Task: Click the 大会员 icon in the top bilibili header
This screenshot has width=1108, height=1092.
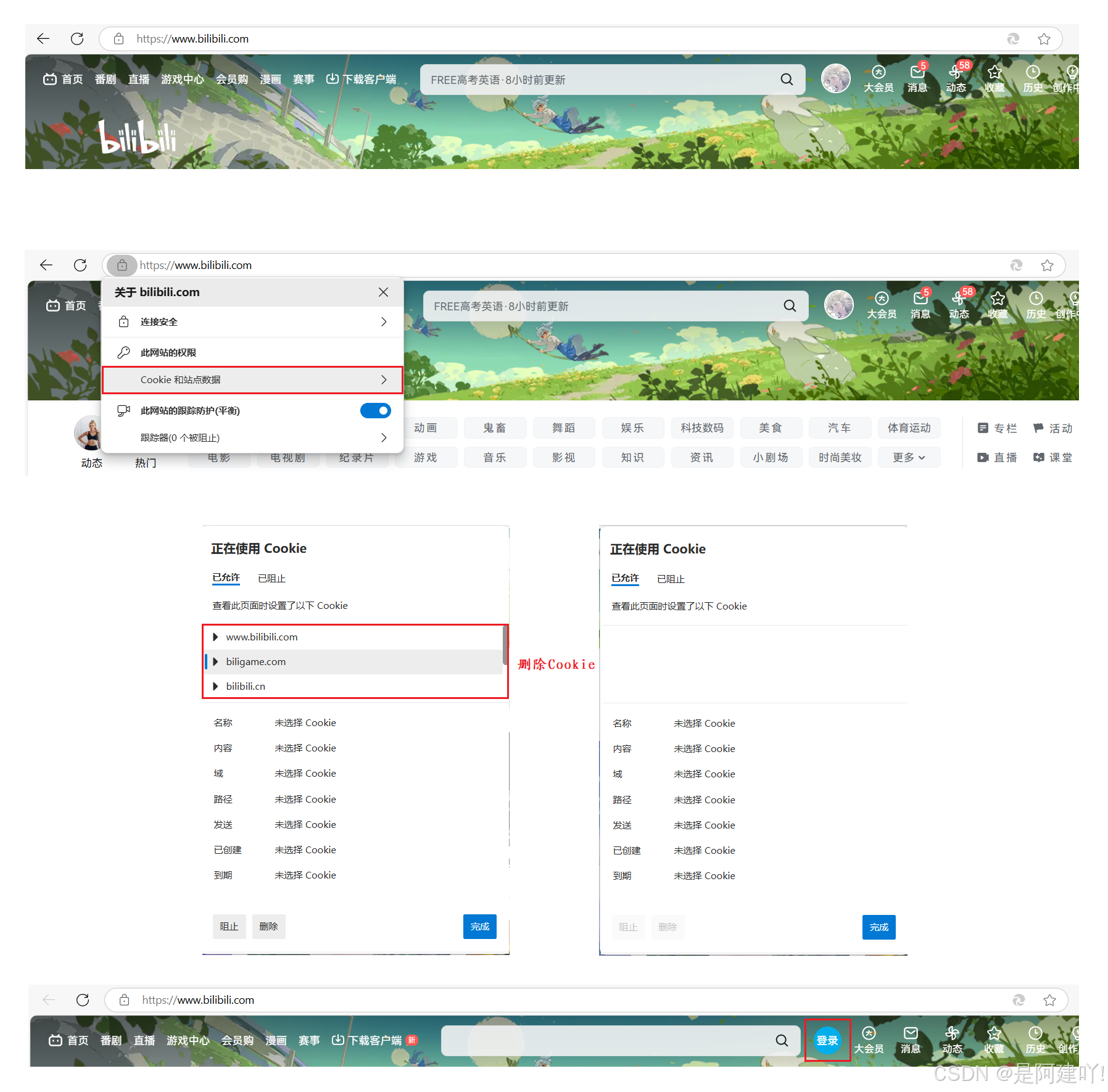Action: point(879,73)
